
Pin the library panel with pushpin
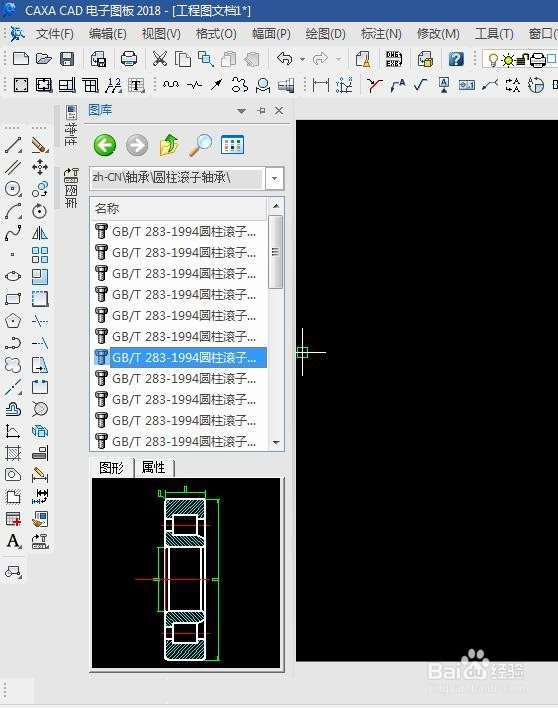(261, 111)
